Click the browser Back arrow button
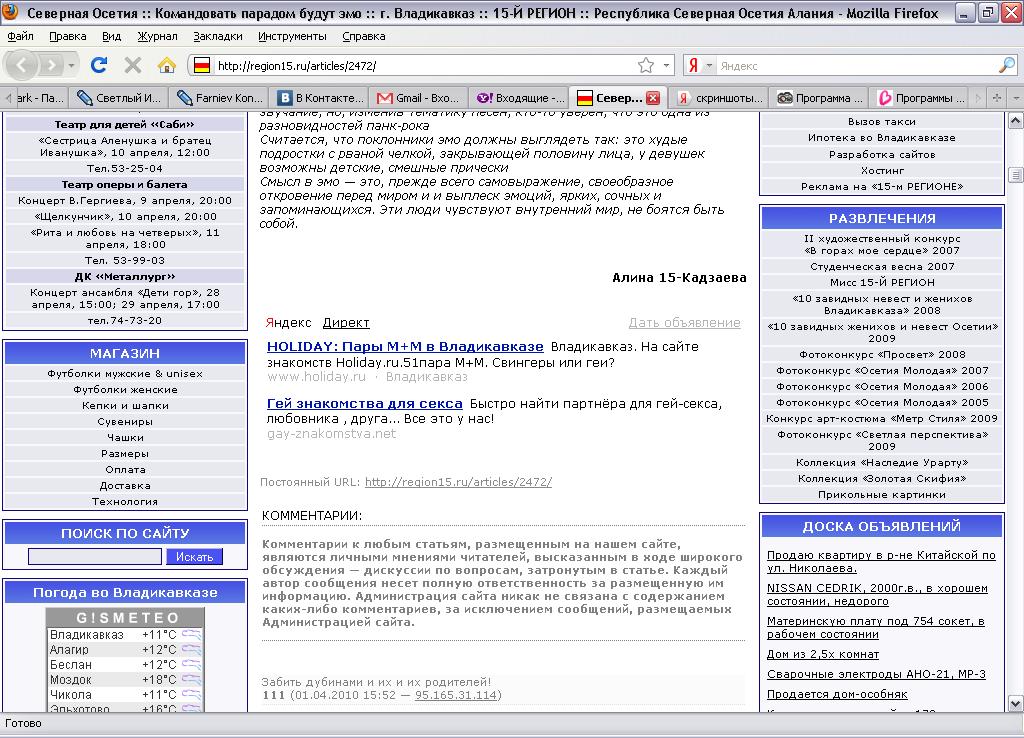Viewport: 1024px width, 738px height. pos(22,66)
